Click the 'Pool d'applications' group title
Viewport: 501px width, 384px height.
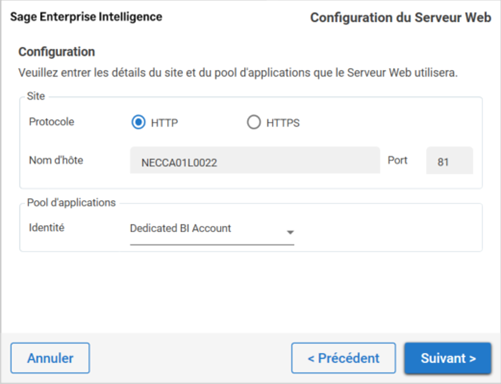point(71,203)
